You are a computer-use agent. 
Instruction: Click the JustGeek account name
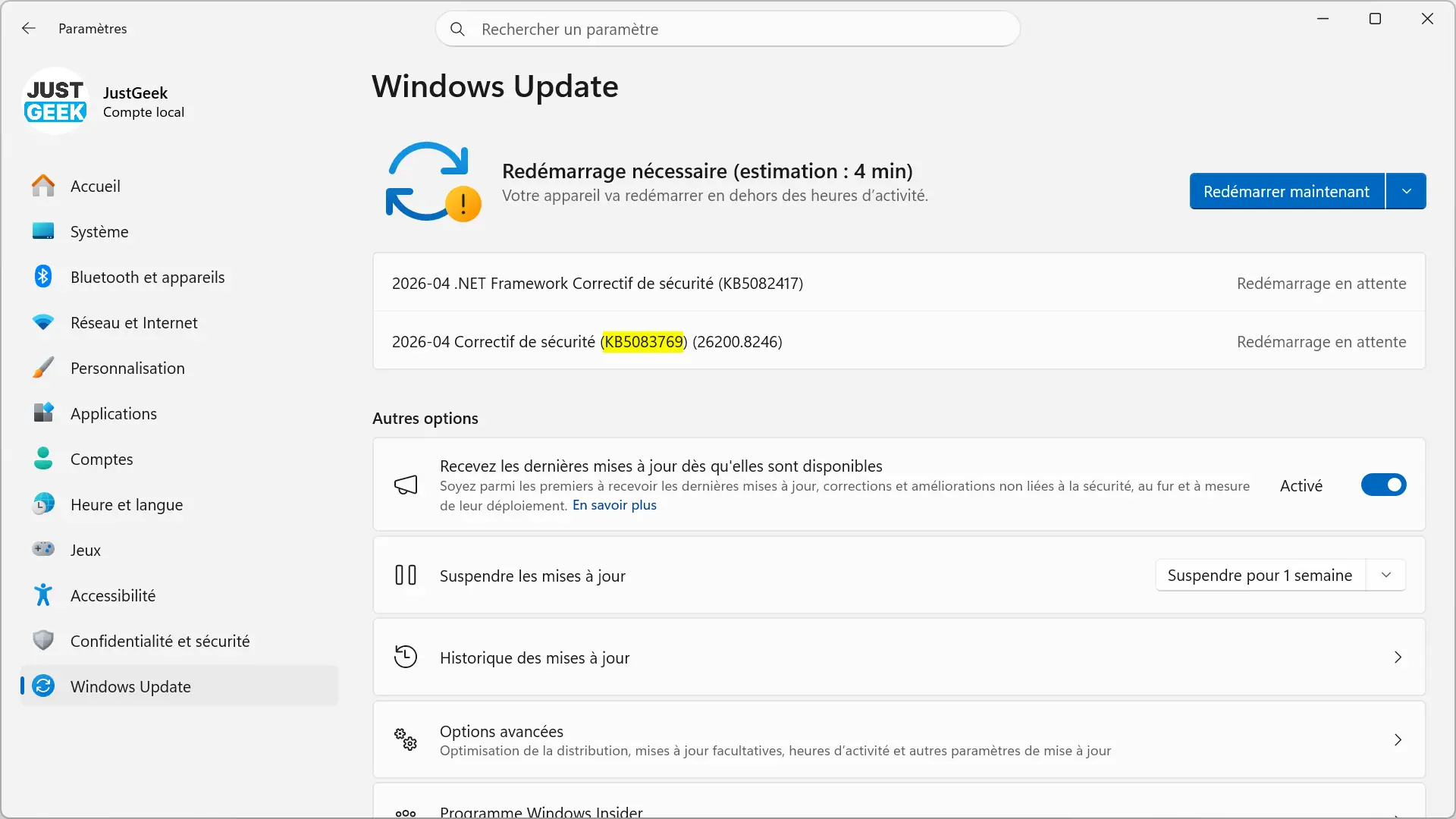click(135, 93)
